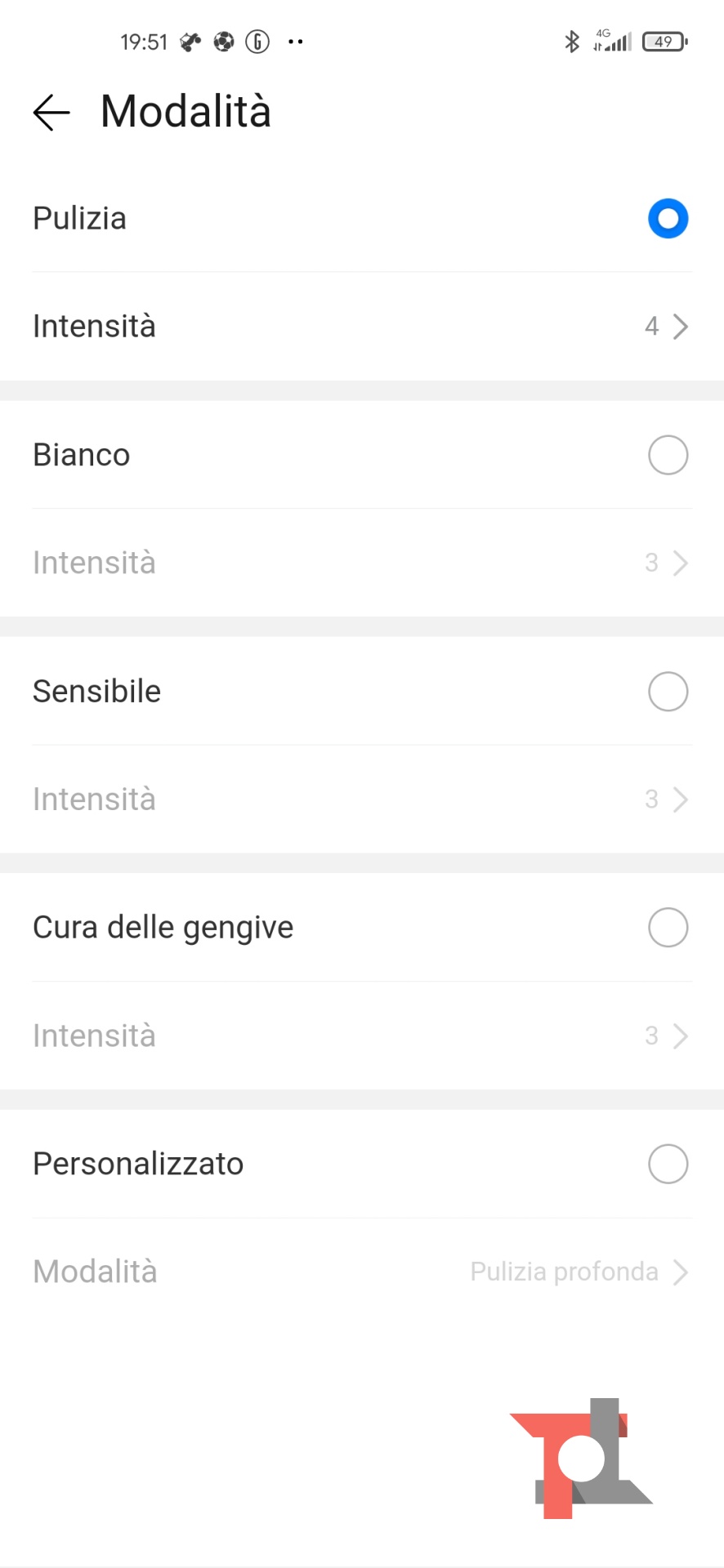Expand Pulizia profonda mode chevron
The width and height of the screenshot is (724, 1568).
[680, 1272]
